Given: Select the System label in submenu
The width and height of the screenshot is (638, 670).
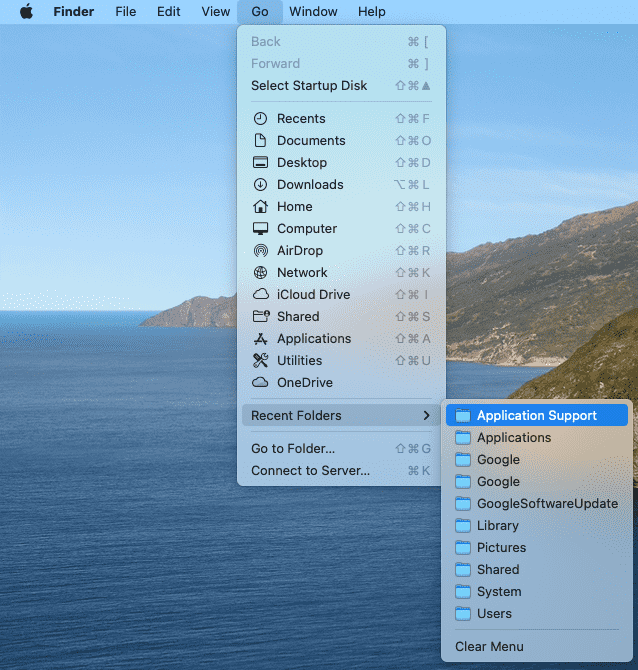Looking at the screenshot, I should [499, 592].
